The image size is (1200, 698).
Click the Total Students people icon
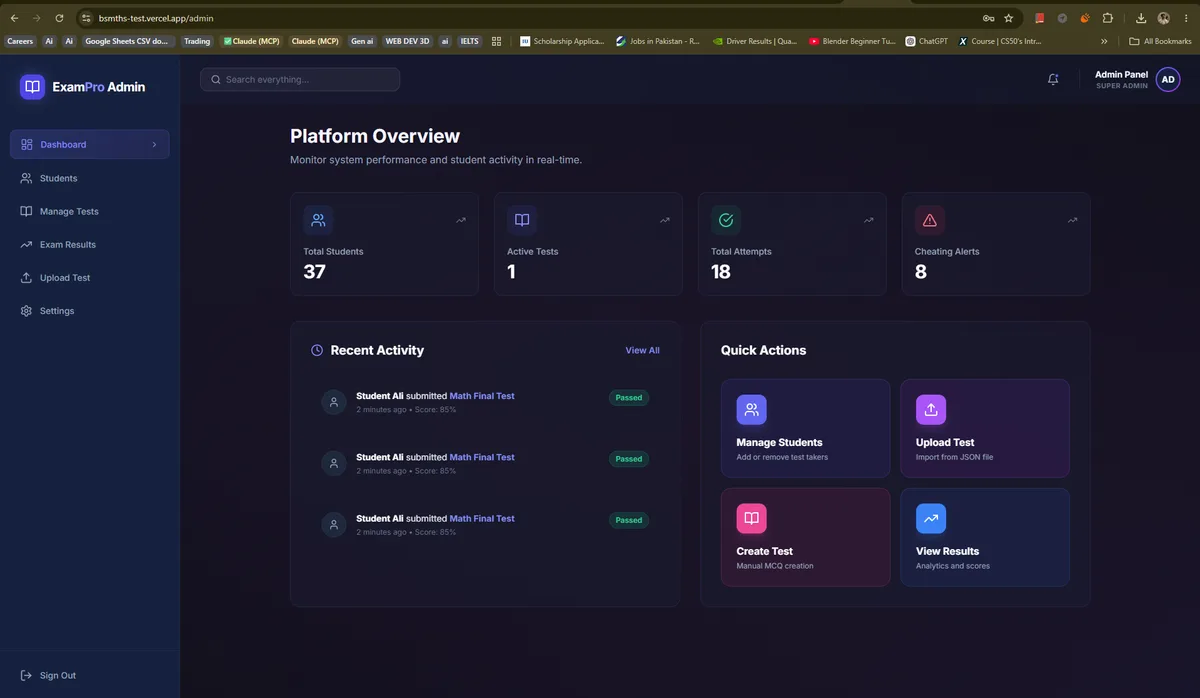[318, 220]
